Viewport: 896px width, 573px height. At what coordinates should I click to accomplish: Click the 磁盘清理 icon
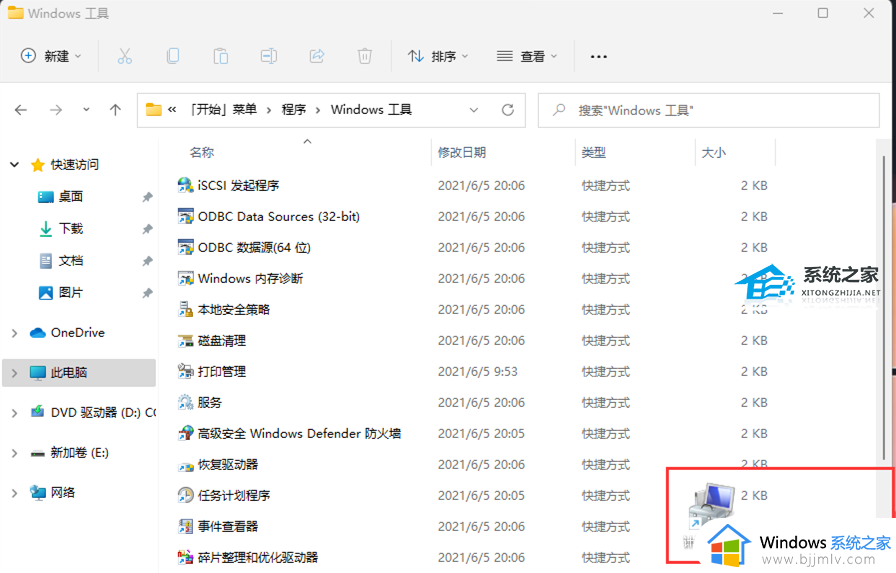click(x=185, y=340)
